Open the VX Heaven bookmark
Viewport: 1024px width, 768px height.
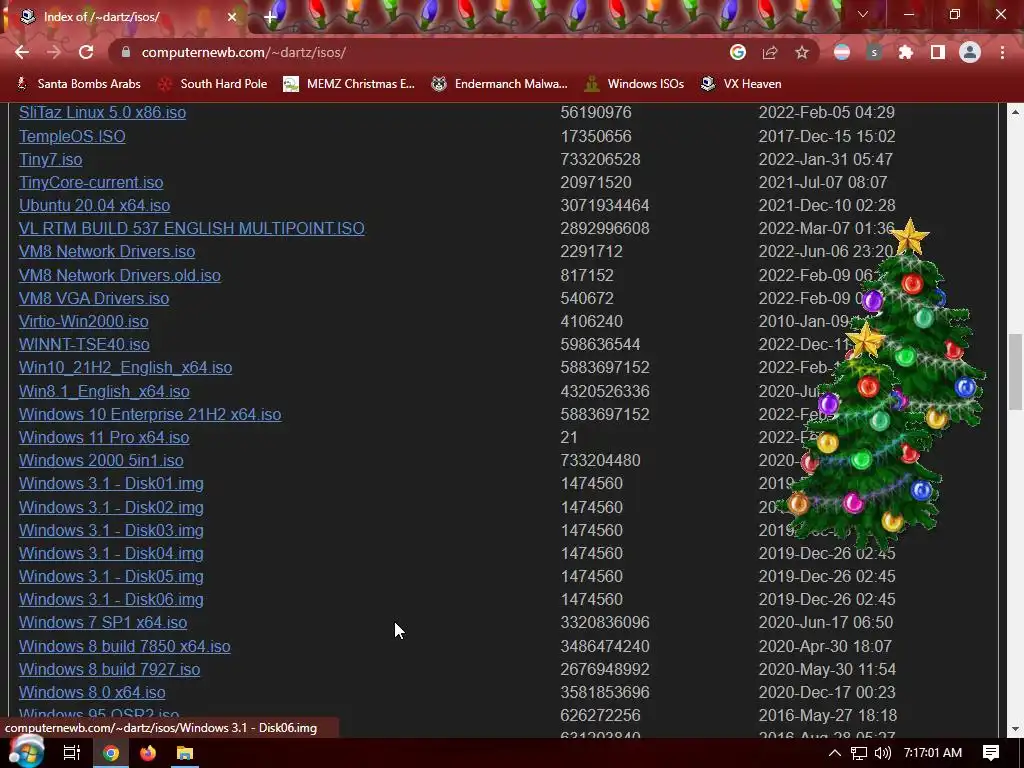coord(741,84)
